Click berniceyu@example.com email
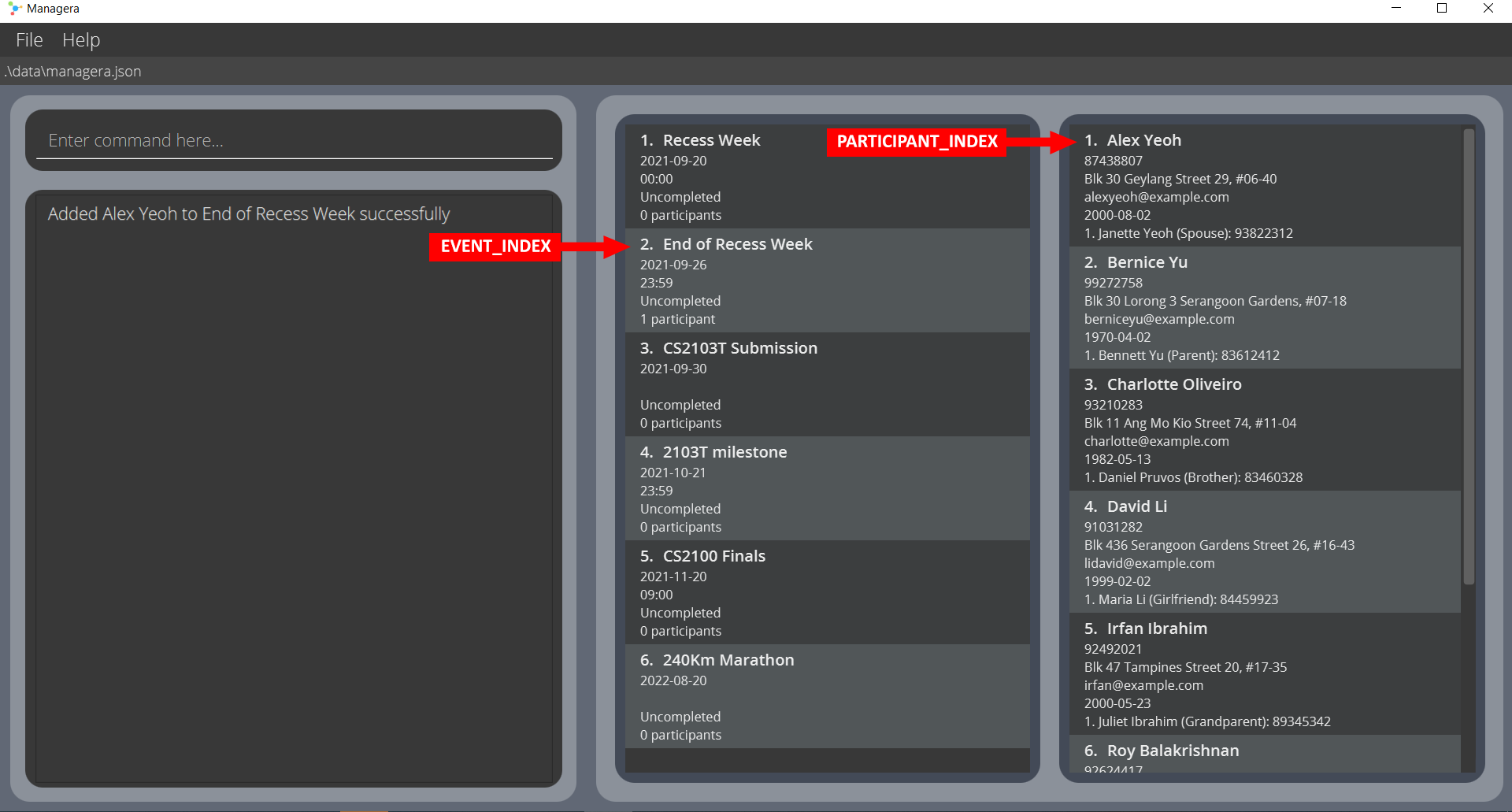 (1159, 319)
